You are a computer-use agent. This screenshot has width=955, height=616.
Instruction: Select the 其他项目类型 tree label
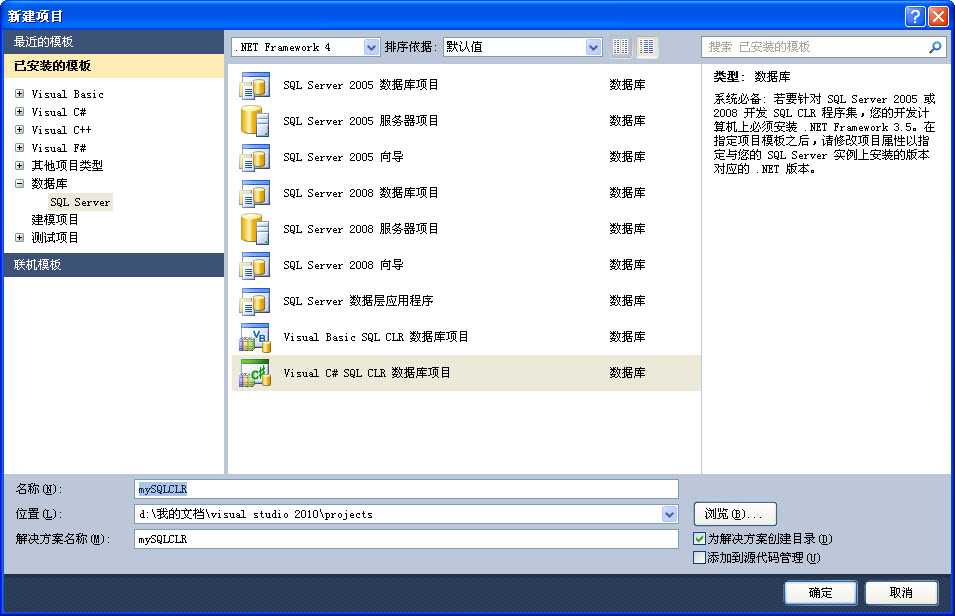tap(67, 166)
